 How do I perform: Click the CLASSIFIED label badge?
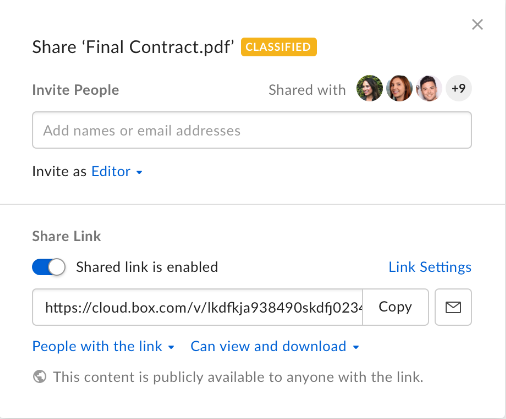coord(279,47)
